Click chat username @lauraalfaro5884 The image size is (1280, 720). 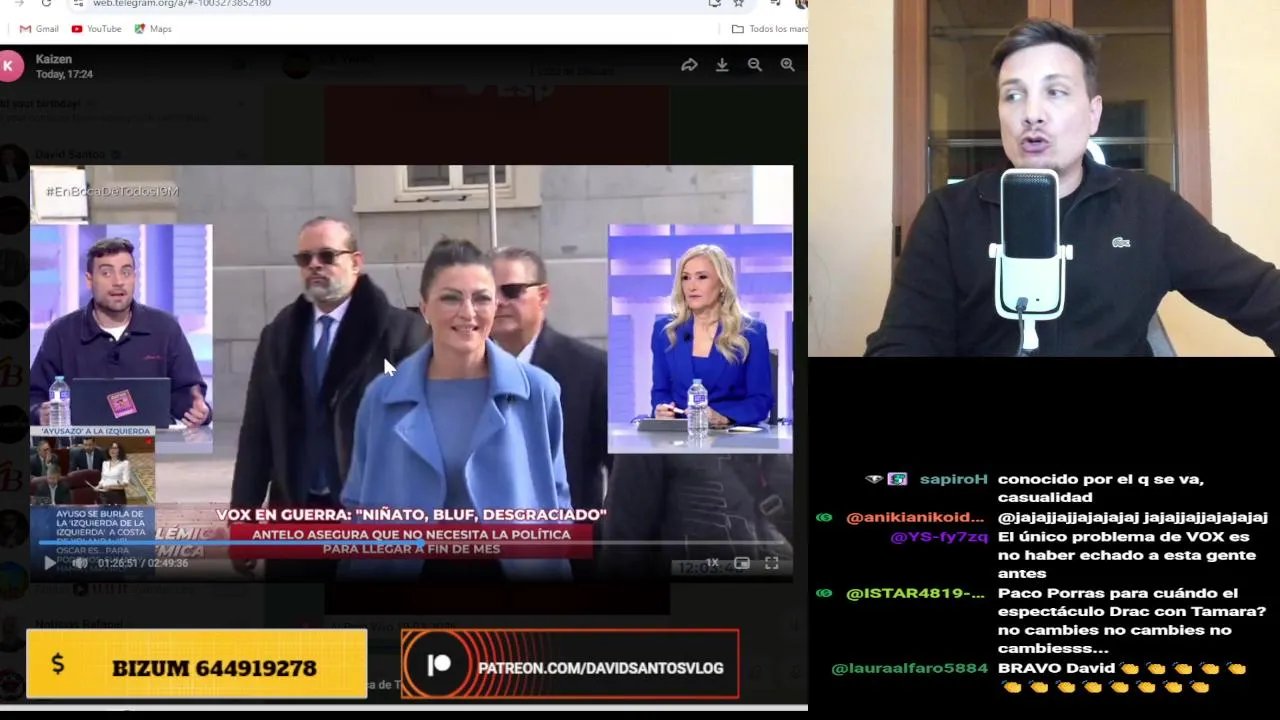(x=910, y=668)
